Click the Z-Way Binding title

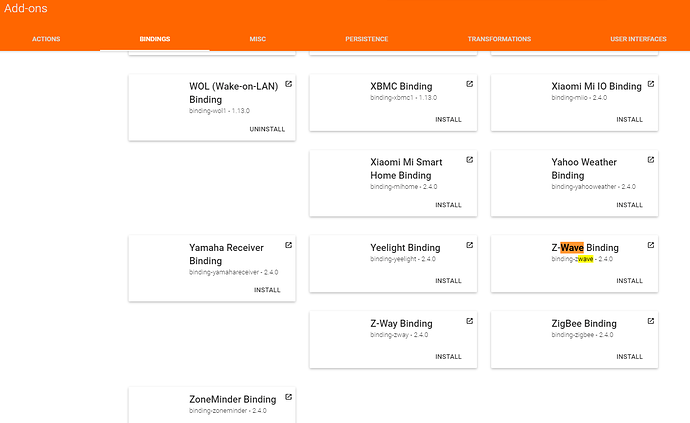click(401, 324)
